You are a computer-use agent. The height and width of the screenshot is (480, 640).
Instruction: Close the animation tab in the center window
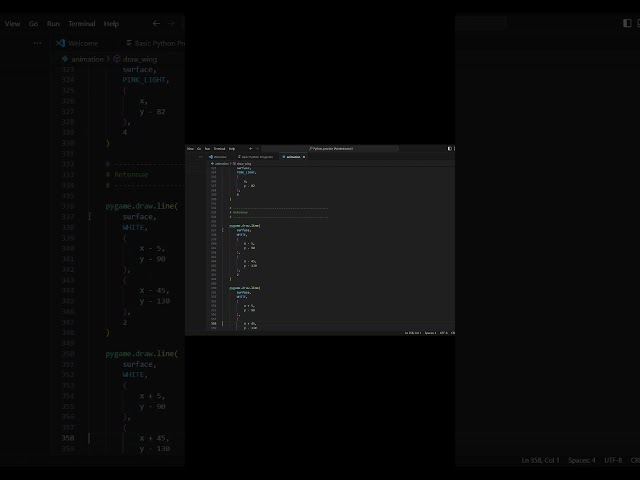[304, 157]
